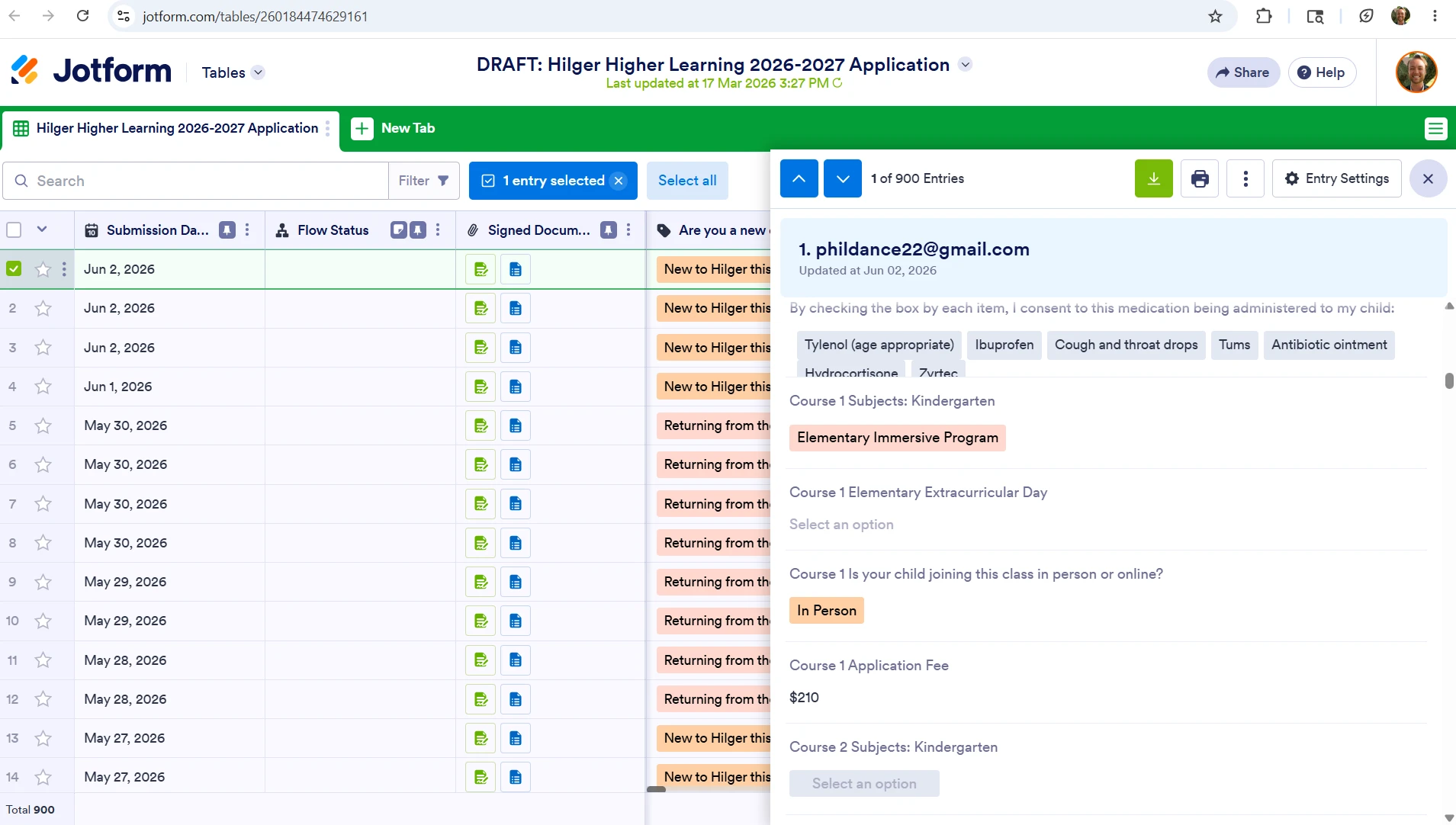Click the Tums medication tag
Viewport: 1456px width, 825px height.
pyautogui.click(x=1234, y=345)
